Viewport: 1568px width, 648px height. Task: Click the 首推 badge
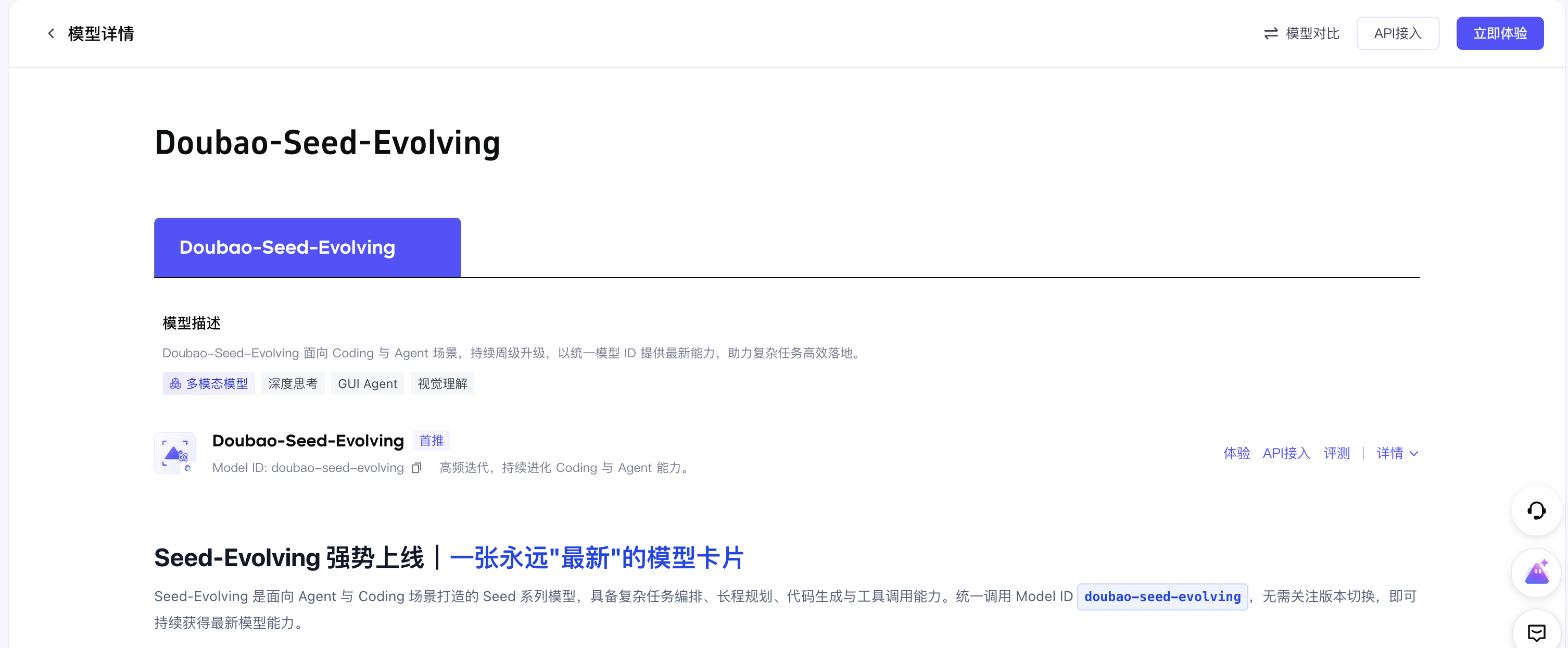pos(431,440)
